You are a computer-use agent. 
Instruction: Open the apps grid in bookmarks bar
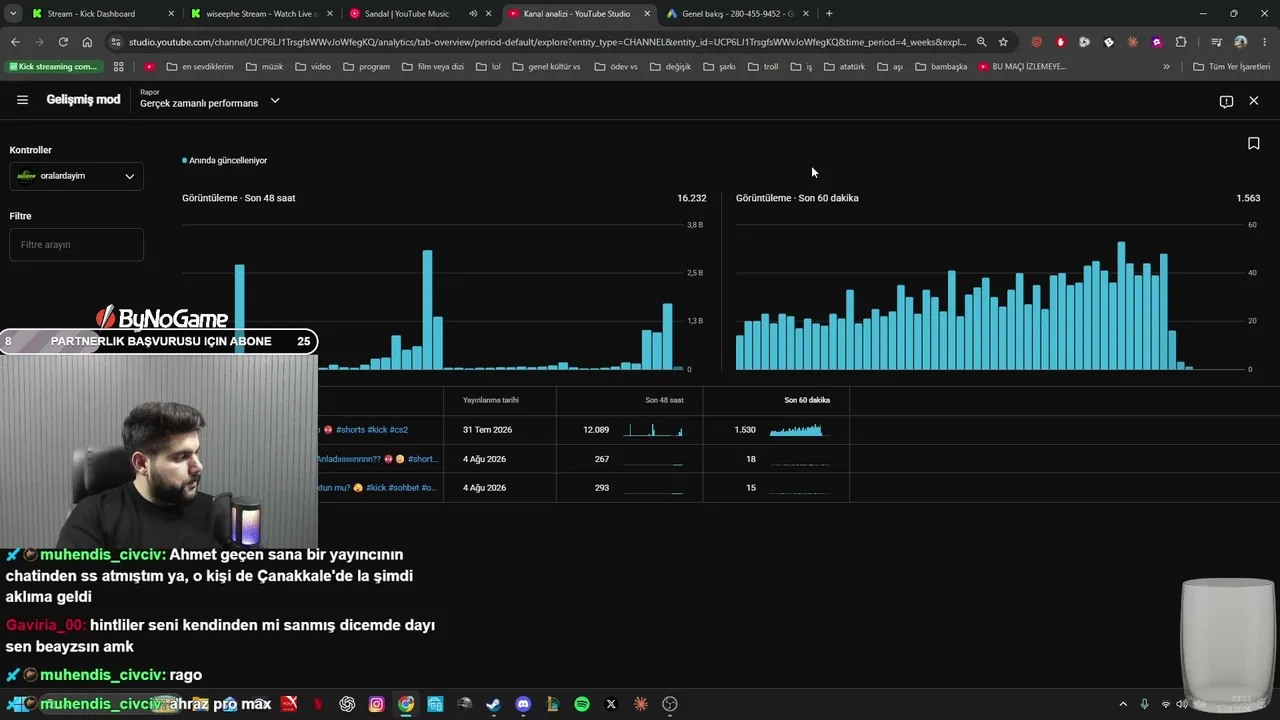(119, 67)
